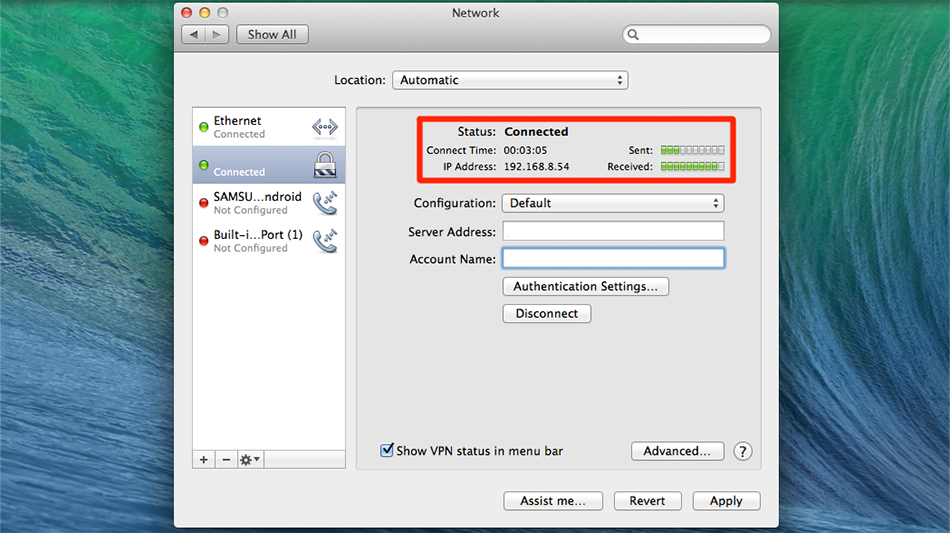Toggle Show VPN status in menu bar
This screenshot has width=950, height=533.
click(x=387, y=451)
